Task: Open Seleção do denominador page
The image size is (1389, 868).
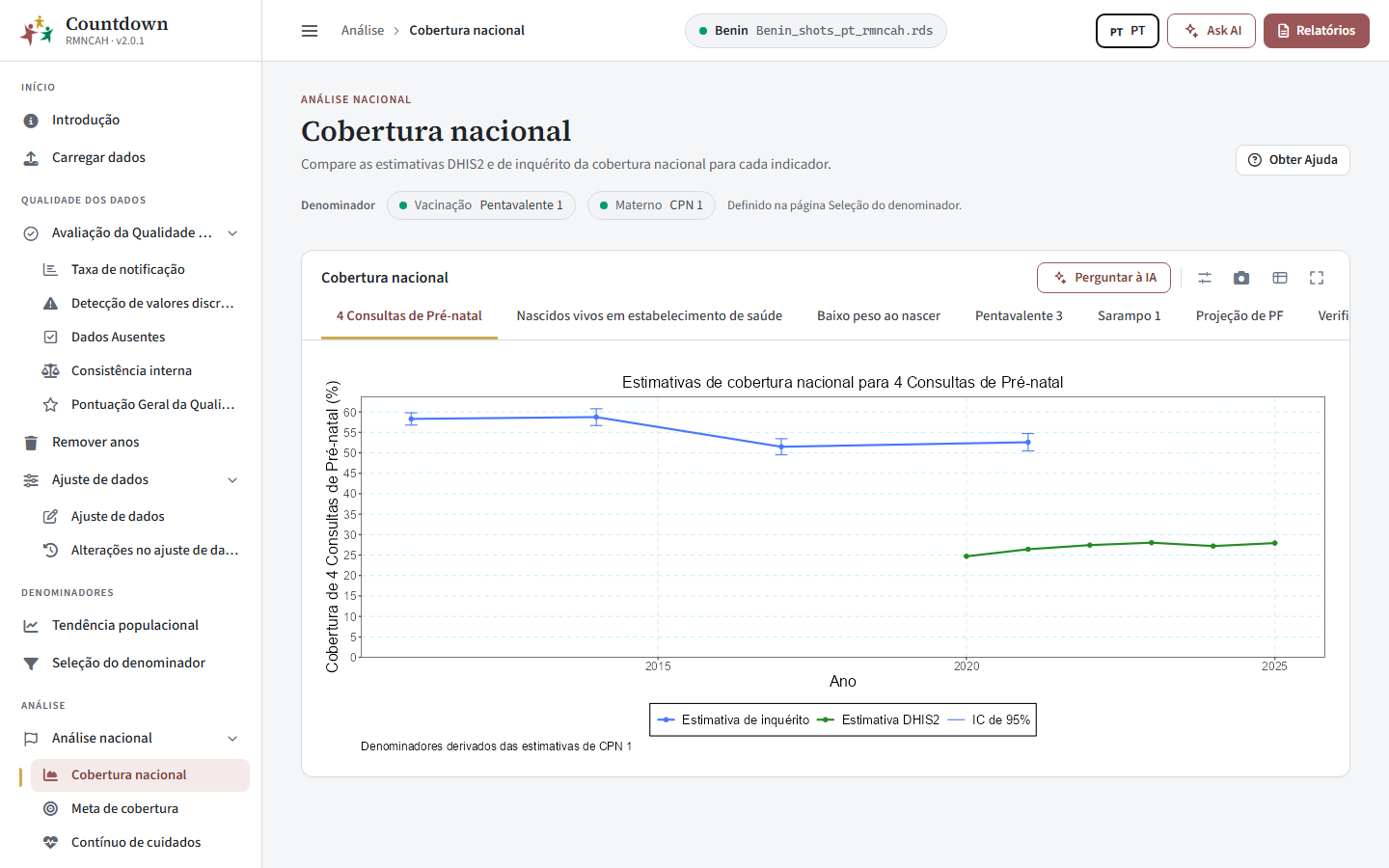Action: click(x=130, y=664)
